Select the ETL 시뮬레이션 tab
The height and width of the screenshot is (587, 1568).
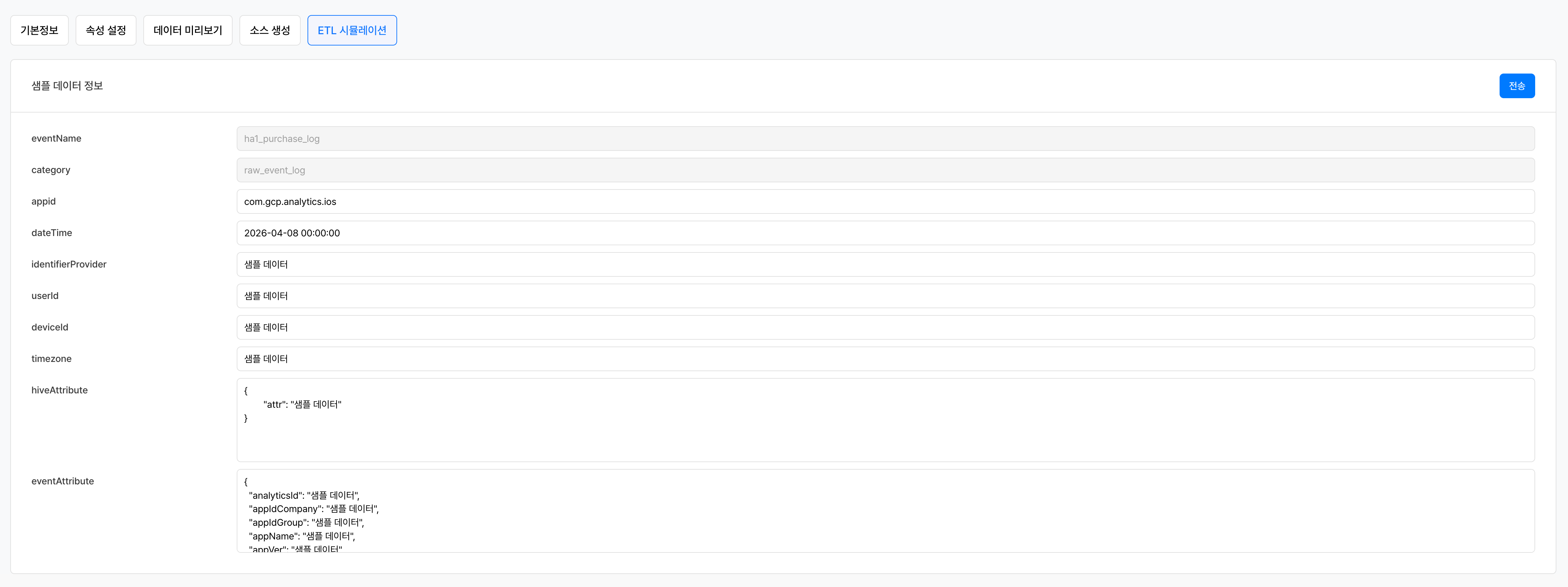352,30
